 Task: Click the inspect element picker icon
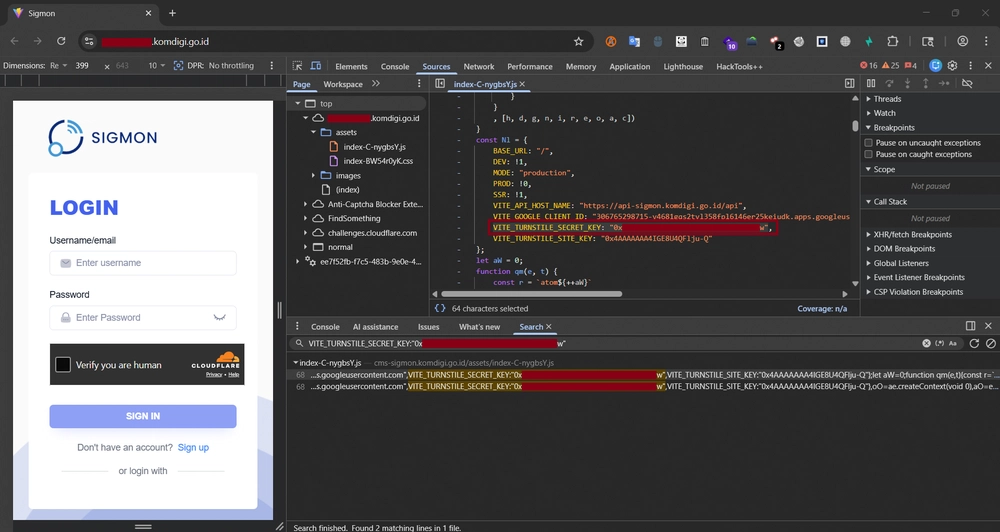coord(297,66)
